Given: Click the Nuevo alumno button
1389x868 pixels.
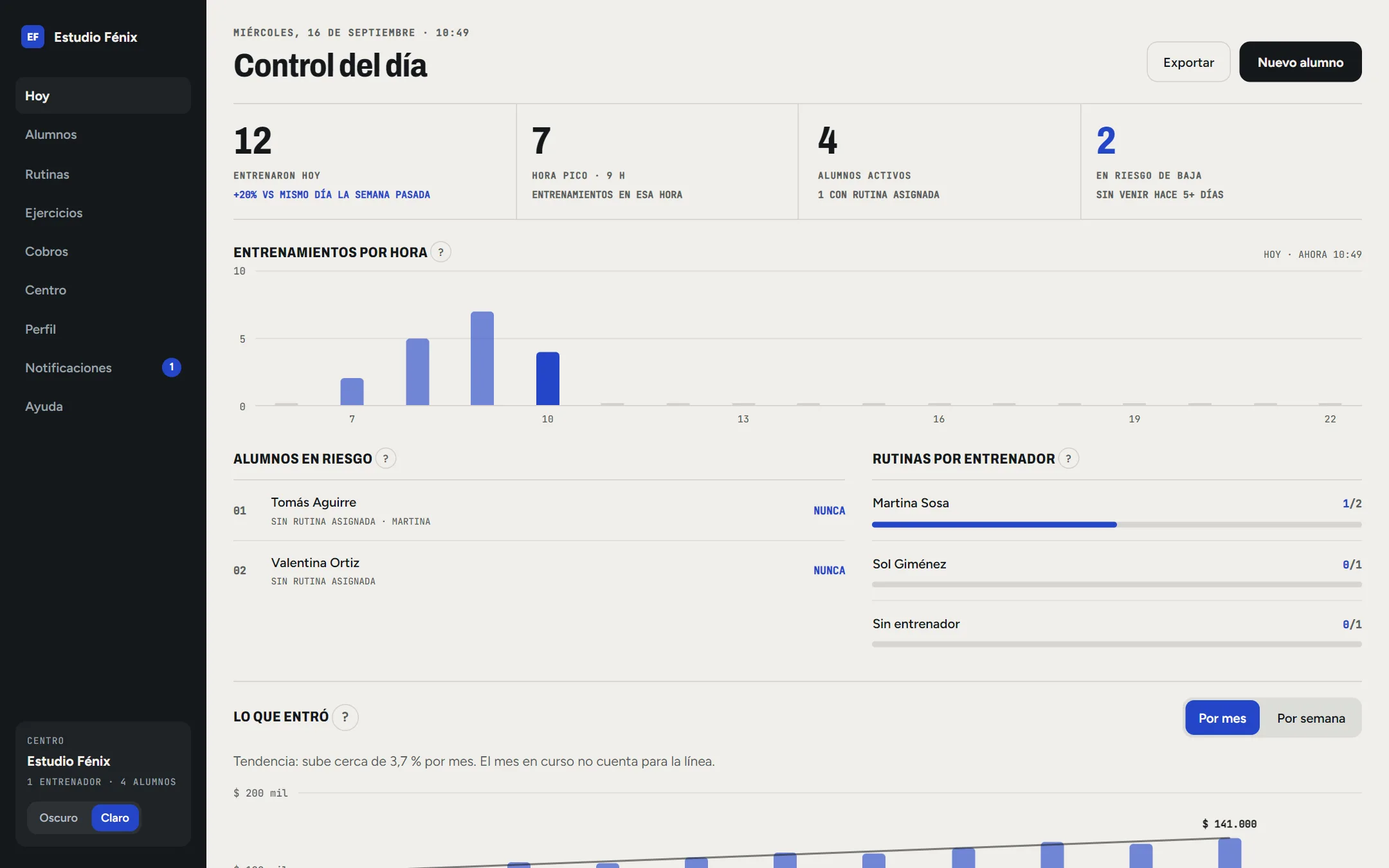Looking at the screenshot, I should pyautogui.click(x=1300, y=62).
